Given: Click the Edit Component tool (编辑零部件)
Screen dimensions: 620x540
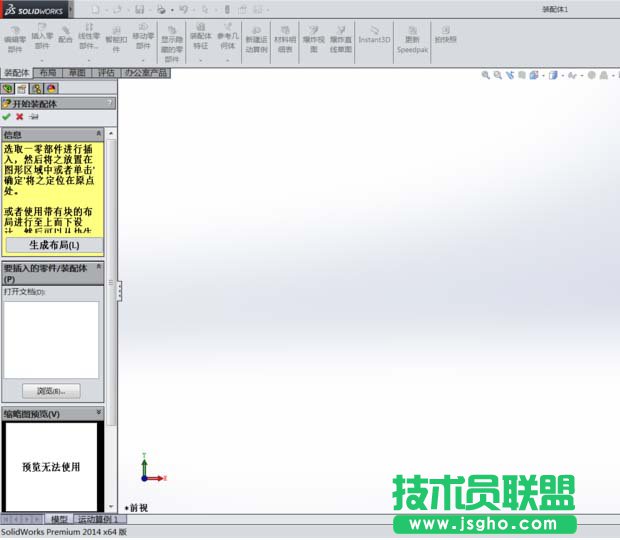Looking at the screenshot, I should tap(15, 40).
